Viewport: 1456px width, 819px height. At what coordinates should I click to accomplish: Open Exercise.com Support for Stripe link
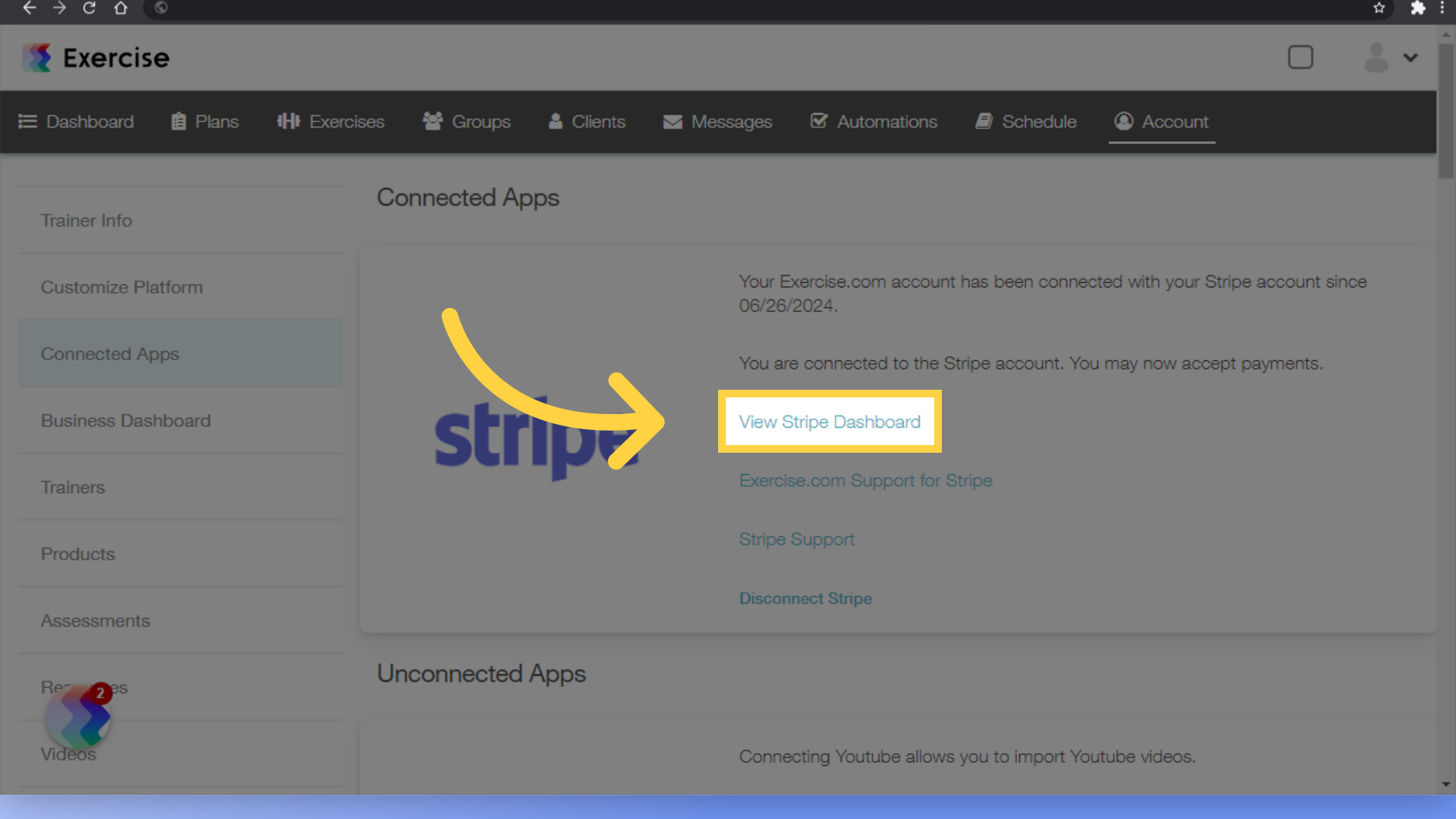865,481
